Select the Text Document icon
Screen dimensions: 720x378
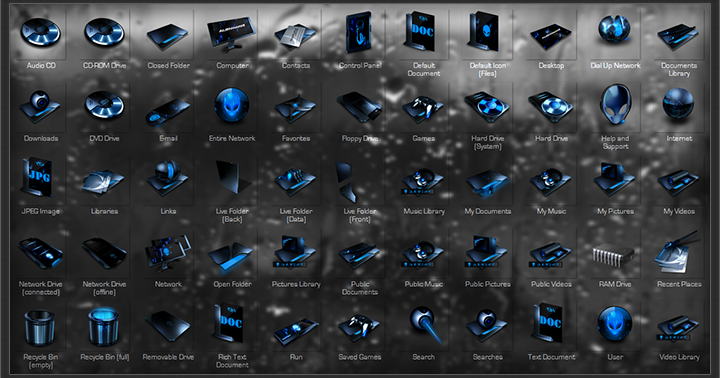tap(547, 323)
